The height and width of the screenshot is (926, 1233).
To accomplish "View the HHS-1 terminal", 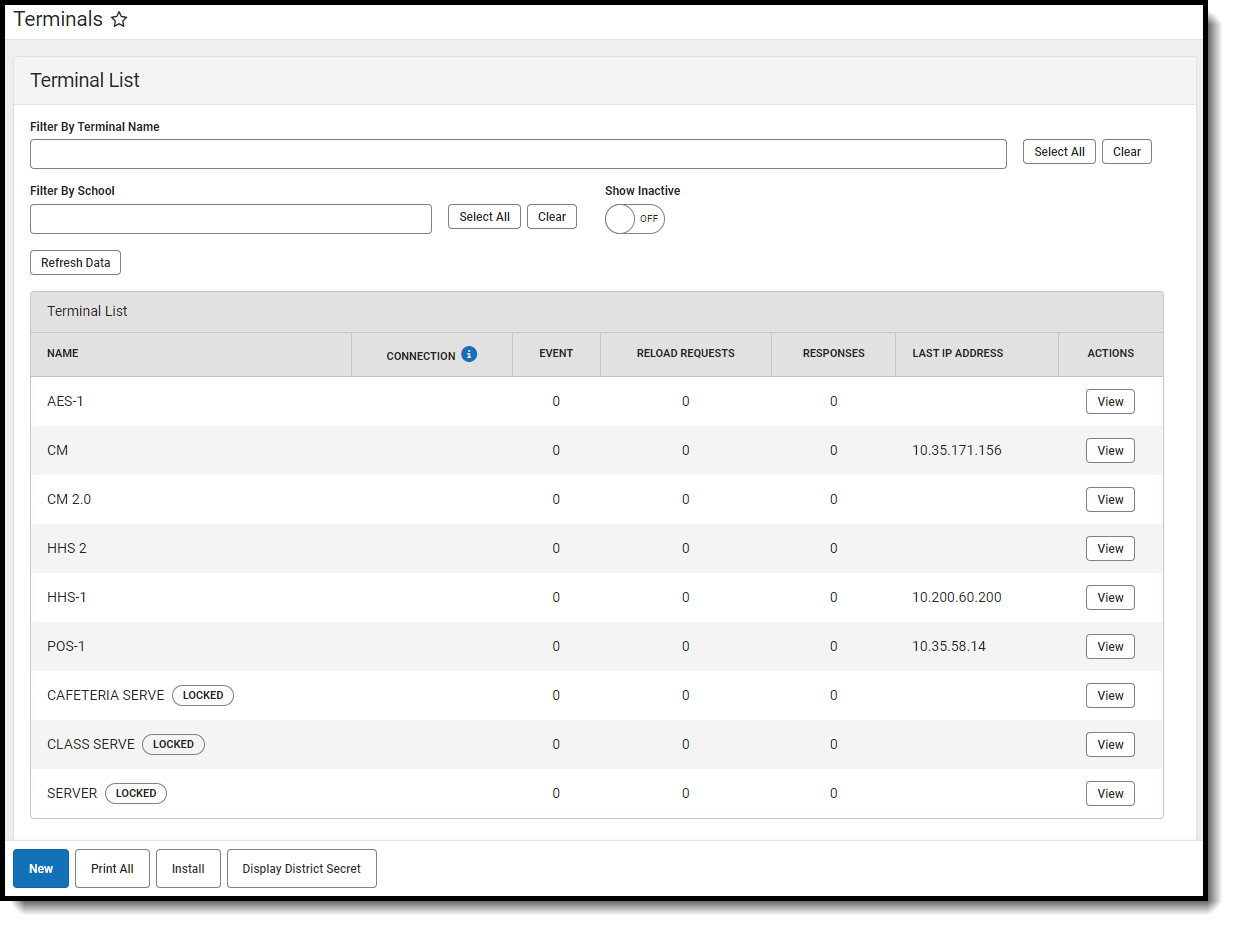I will pyautogui.click(x=1110, y=598).
